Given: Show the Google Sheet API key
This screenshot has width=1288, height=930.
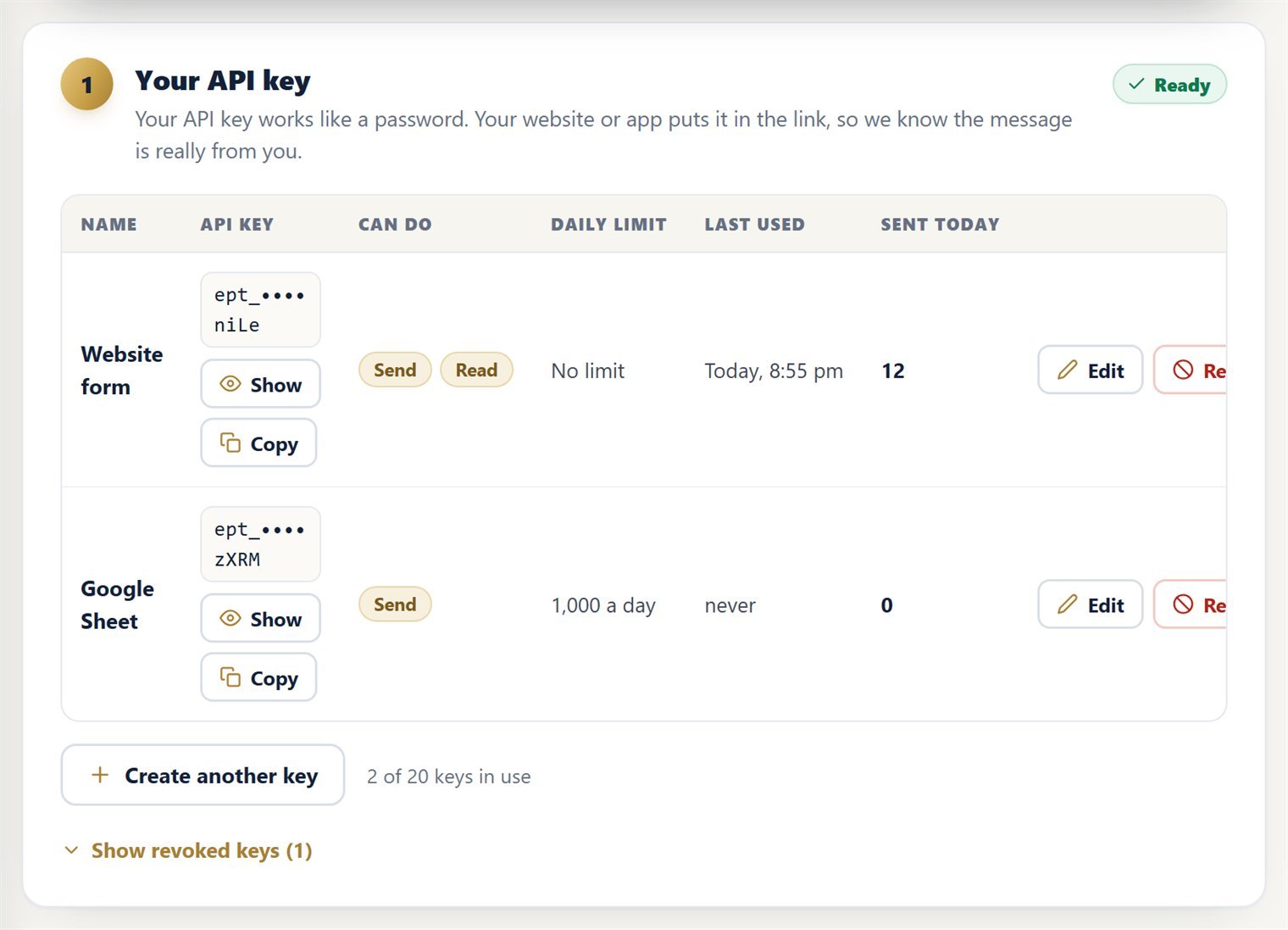Looking at the screenshot, I should point(260,619).
